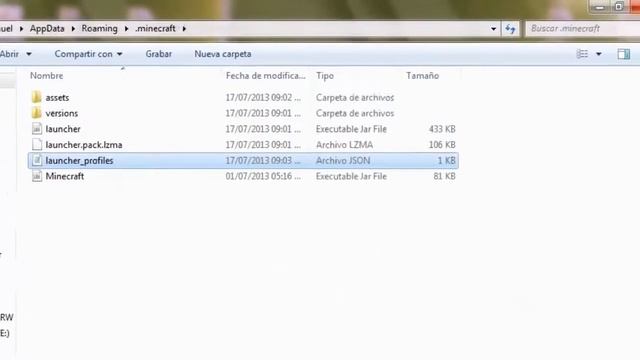Sort by the Nombre column header
This screenshot has height=360, width=640.
[x=47, y=76]
